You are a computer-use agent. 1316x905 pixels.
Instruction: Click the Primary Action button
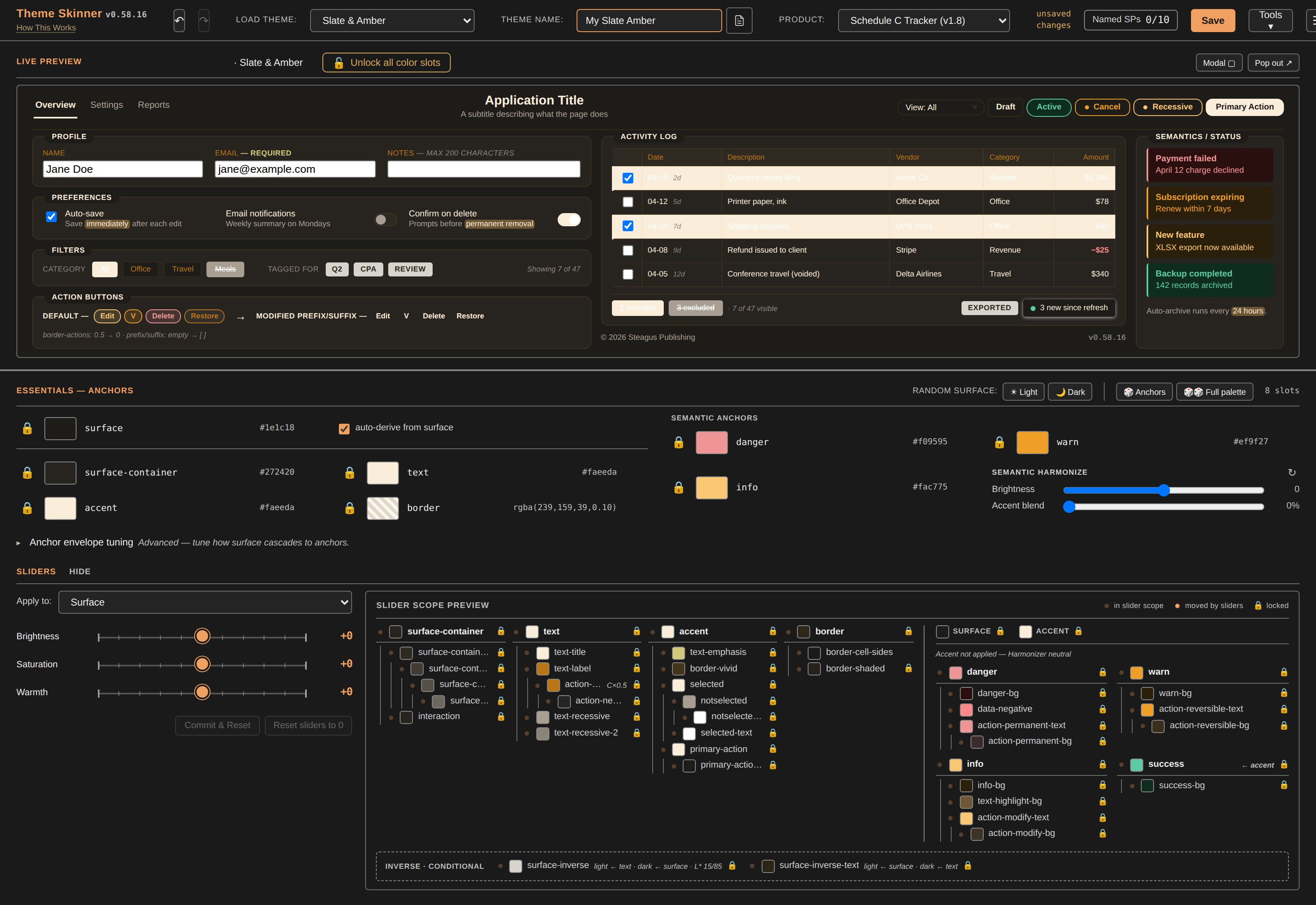pos(1244,107)
